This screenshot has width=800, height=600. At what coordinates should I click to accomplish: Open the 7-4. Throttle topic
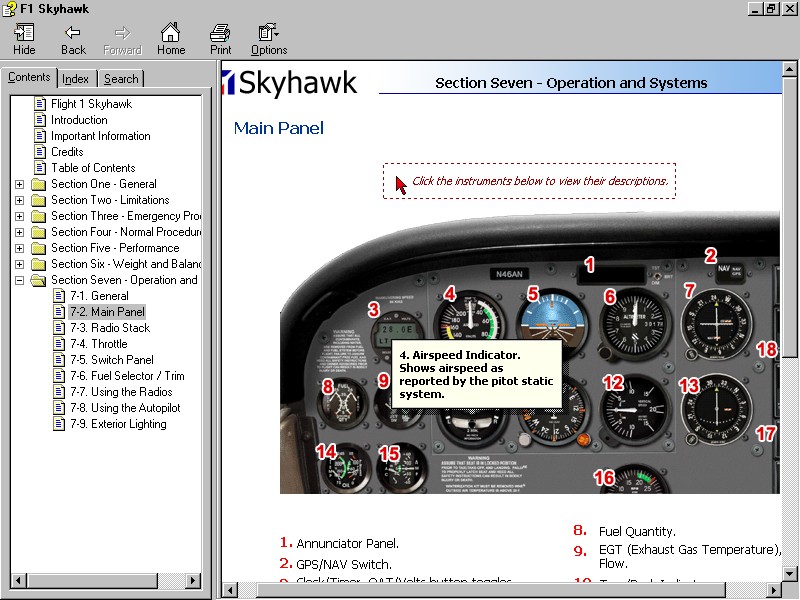click(x=98, y=344)
